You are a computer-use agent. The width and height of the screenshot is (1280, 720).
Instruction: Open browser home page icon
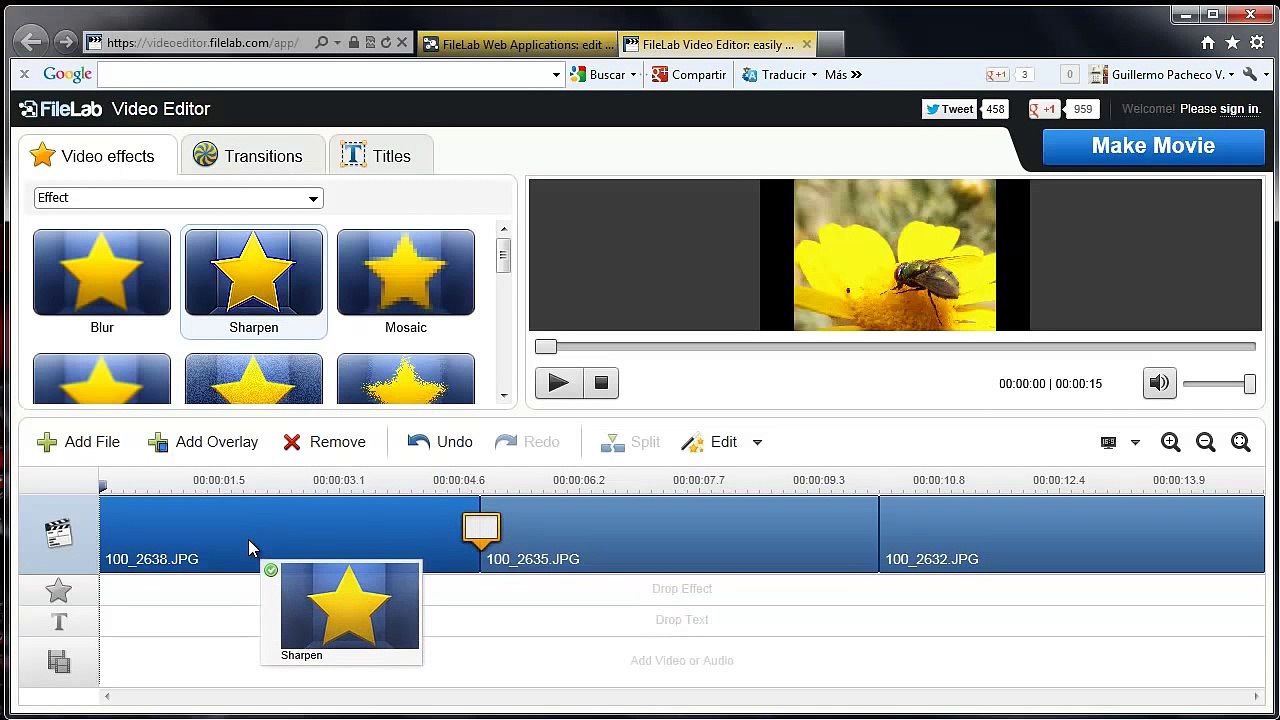pyautogui.click(x=1208, y=43)
